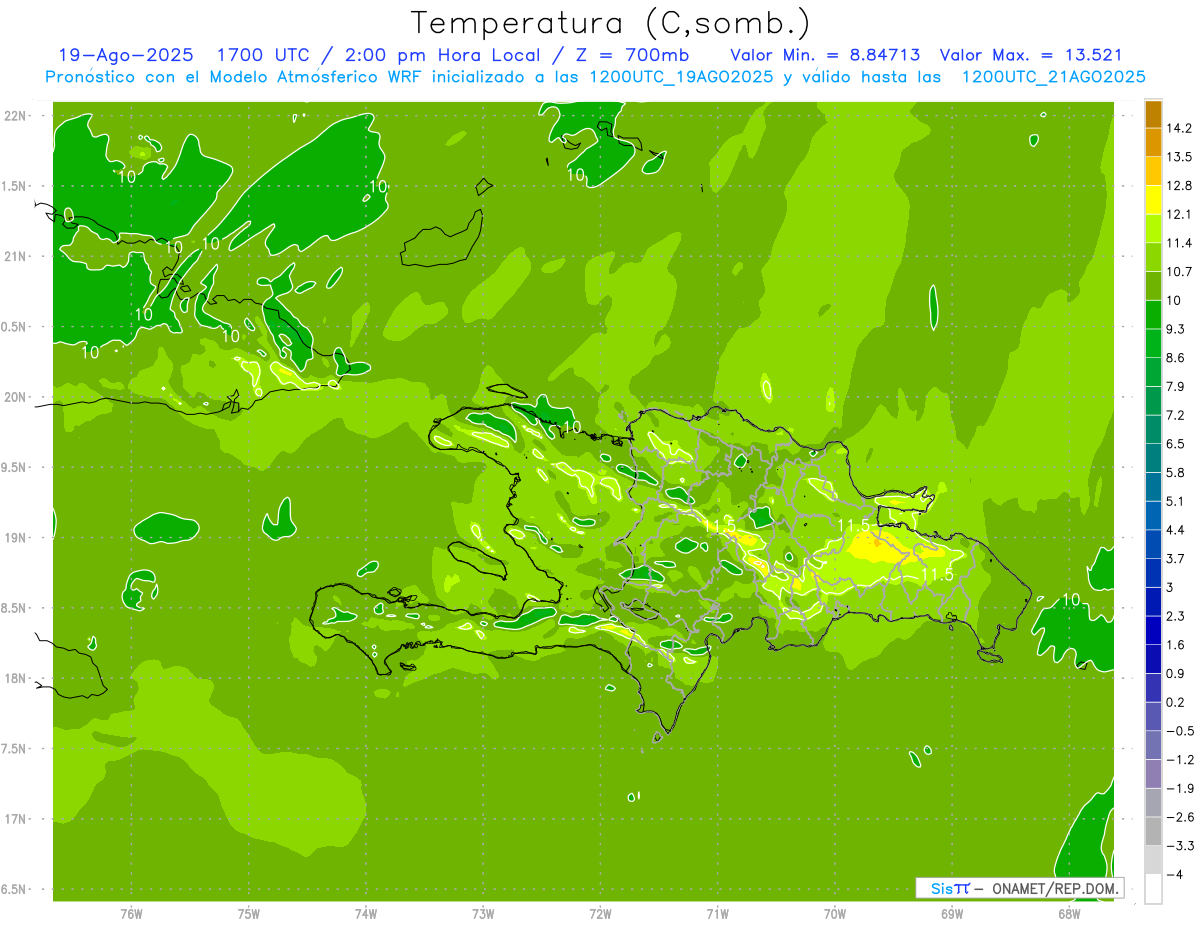Click the '9.3' colorbar value
Image resolution: width=1200 pixels, height=927 pixels.
[1176, 329]
